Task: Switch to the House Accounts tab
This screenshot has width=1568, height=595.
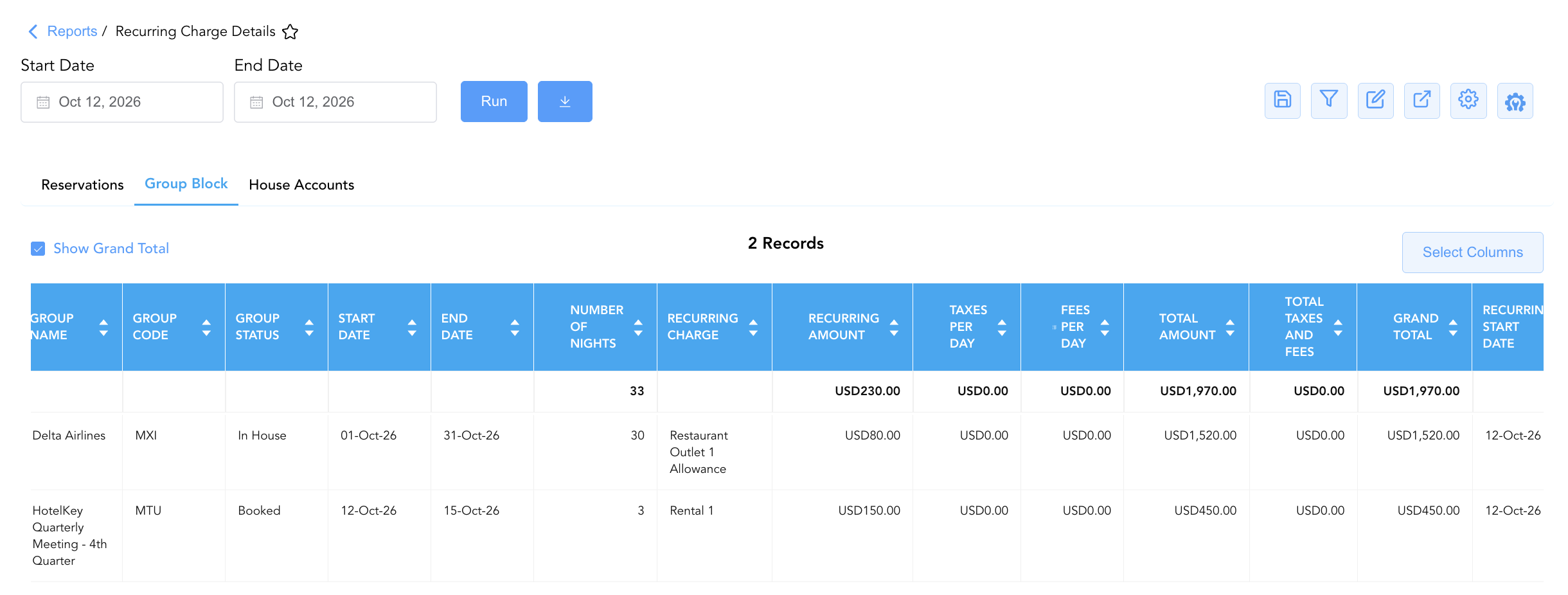Action: coord(301,185)
